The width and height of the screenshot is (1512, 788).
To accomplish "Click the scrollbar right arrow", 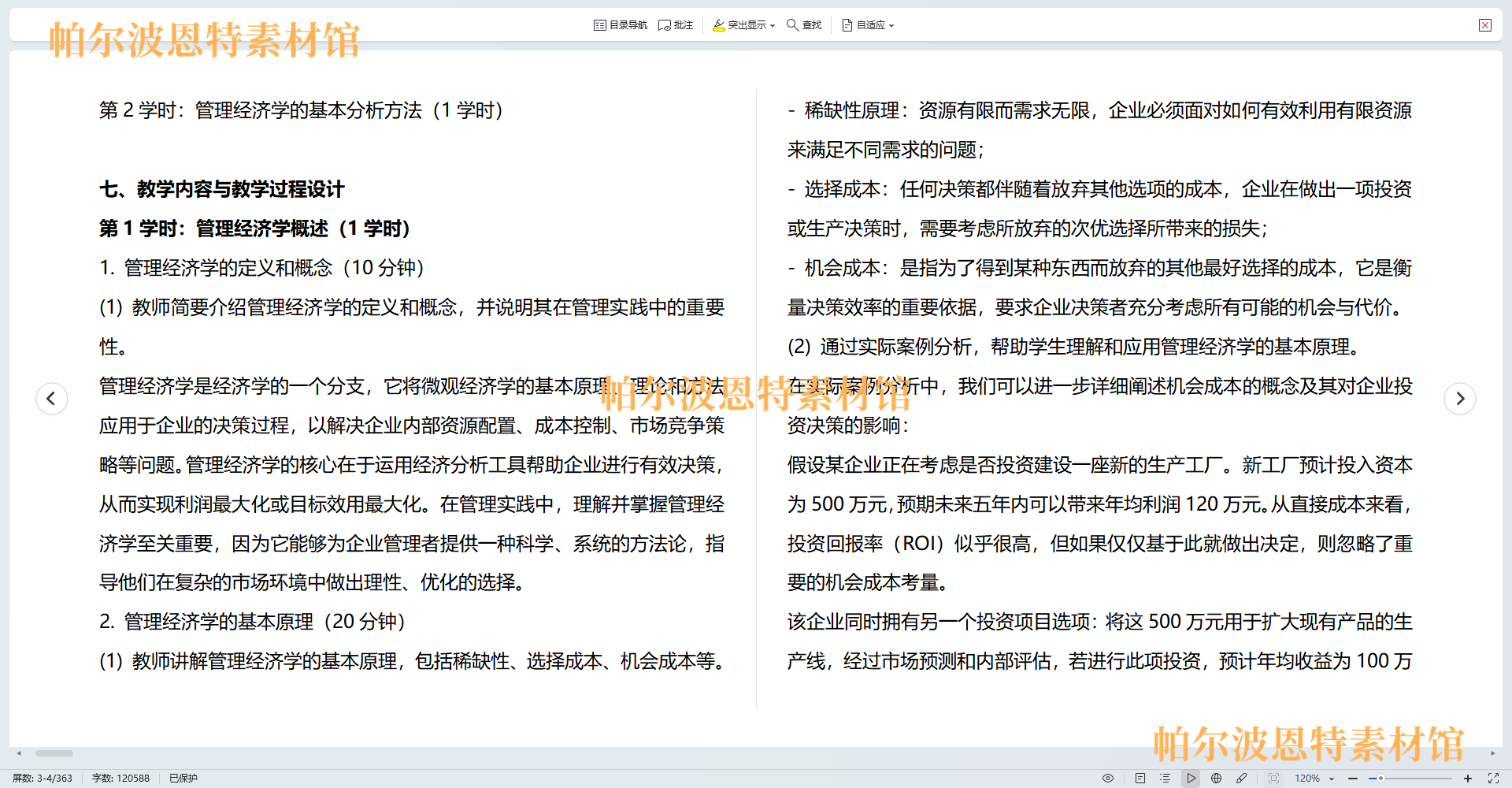I will pyautogui.click(x=1492, y=753).
